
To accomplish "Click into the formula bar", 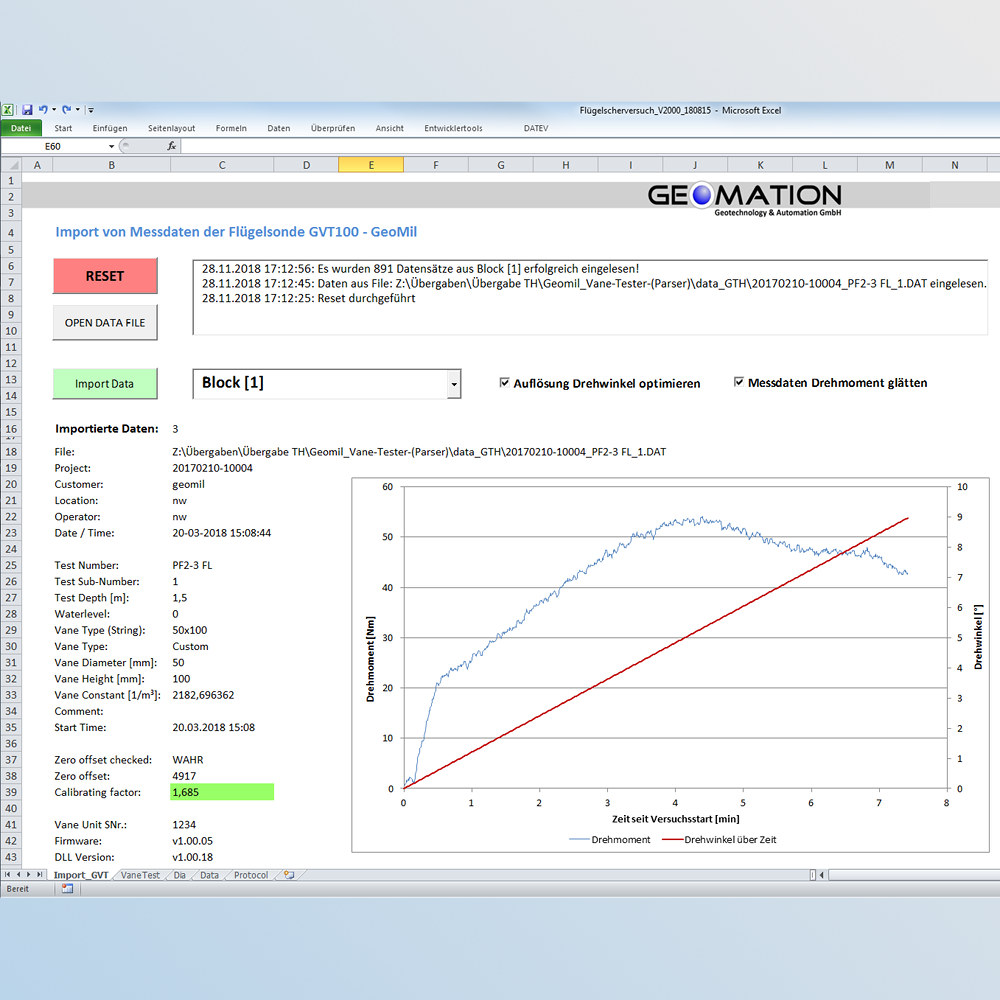I will [590, 147].
